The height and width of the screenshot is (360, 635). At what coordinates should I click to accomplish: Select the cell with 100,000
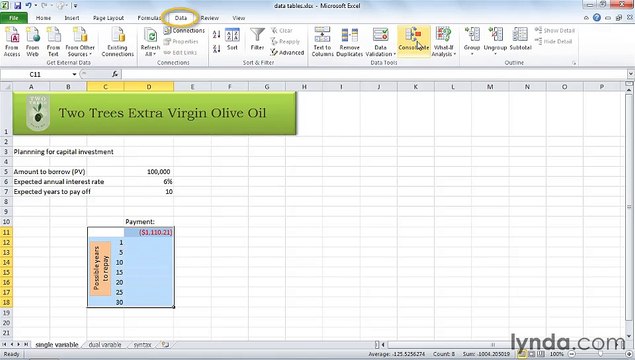[149, 172]
